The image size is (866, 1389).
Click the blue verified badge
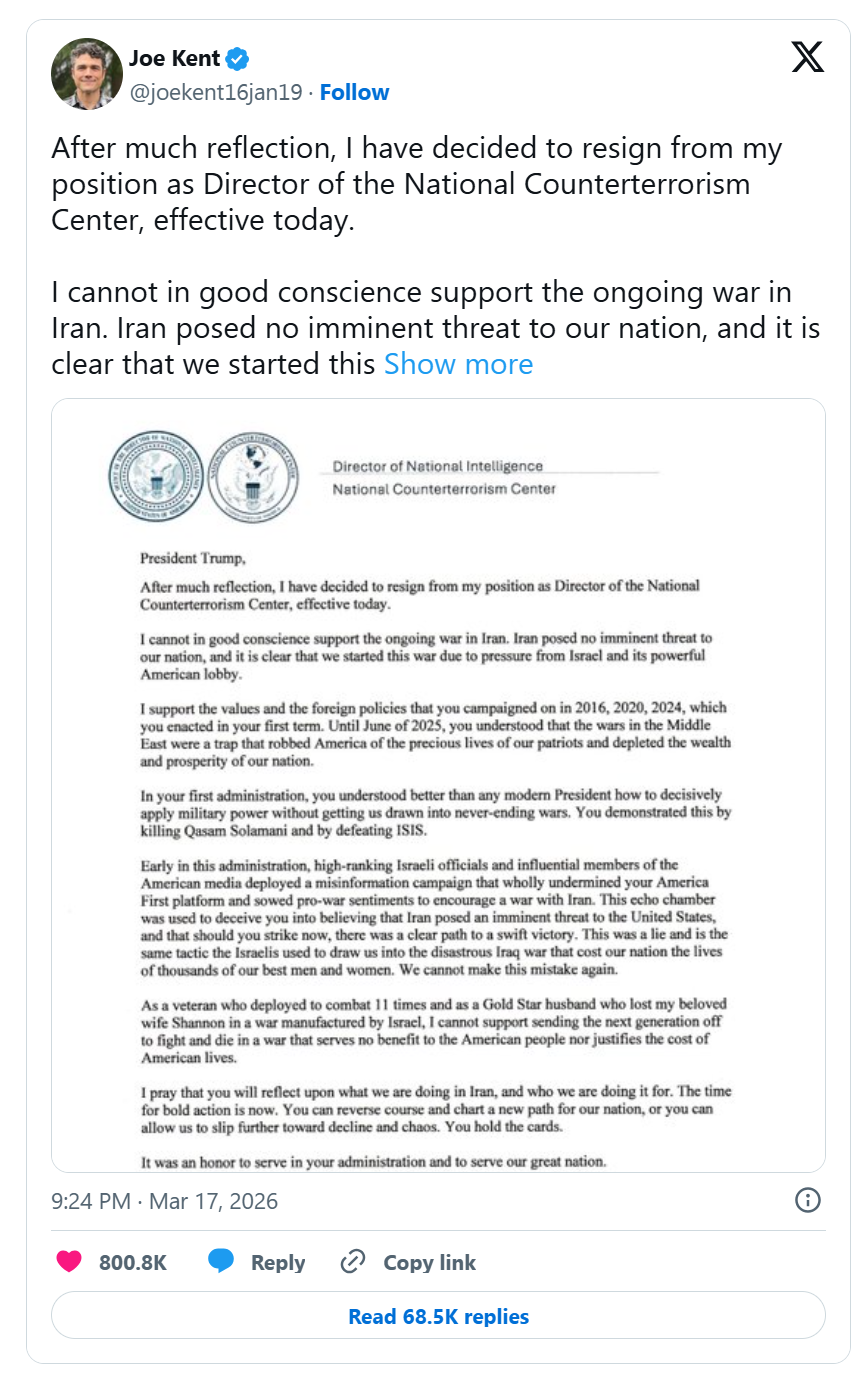[237, 60]
